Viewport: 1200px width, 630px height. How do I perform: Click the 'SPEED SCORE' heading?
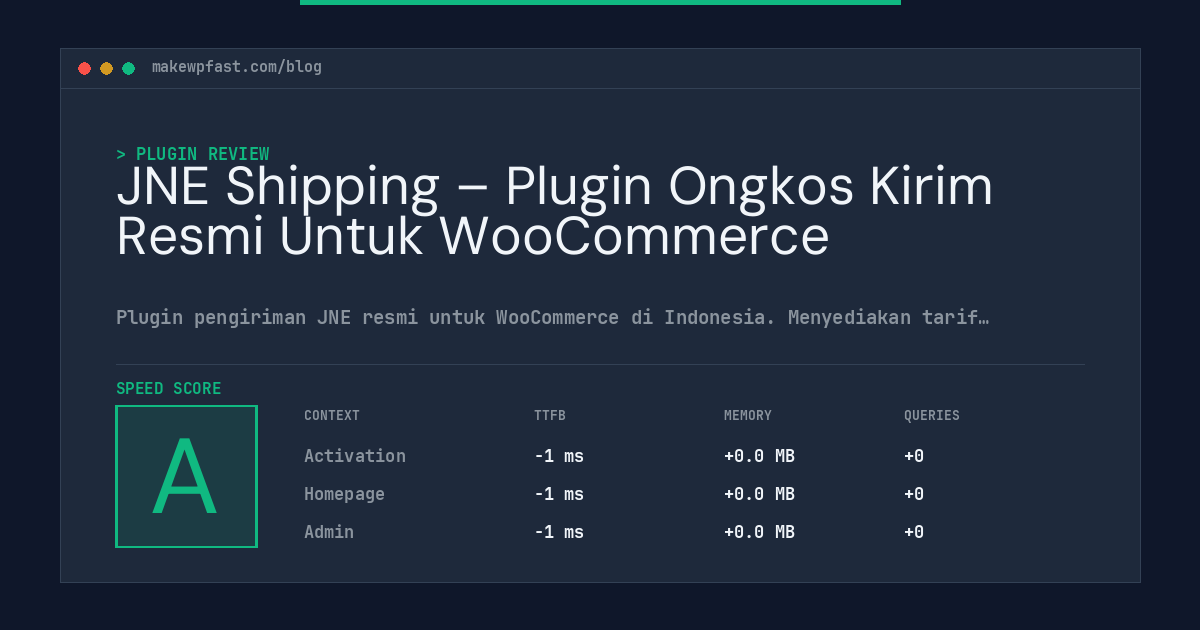(169, 389)
